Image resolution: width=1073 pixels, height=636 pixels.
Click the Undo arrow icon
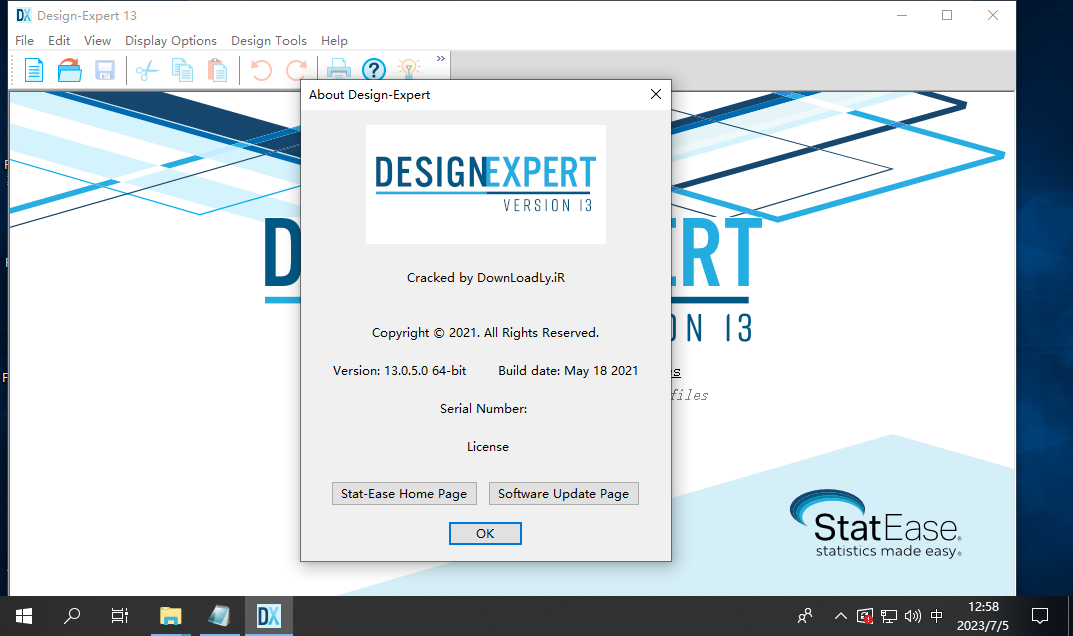[x=261, y=70]
